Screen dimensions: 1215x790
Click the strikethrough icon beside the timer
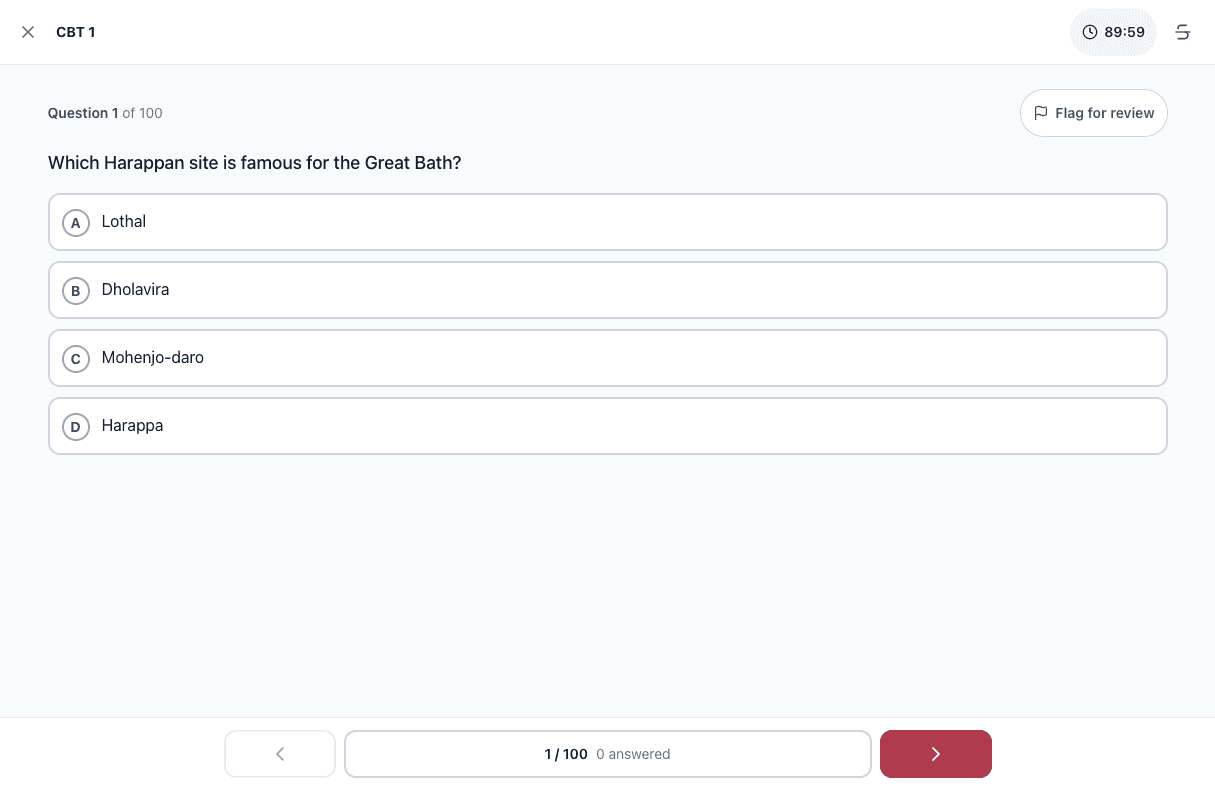click(1183, 32)
